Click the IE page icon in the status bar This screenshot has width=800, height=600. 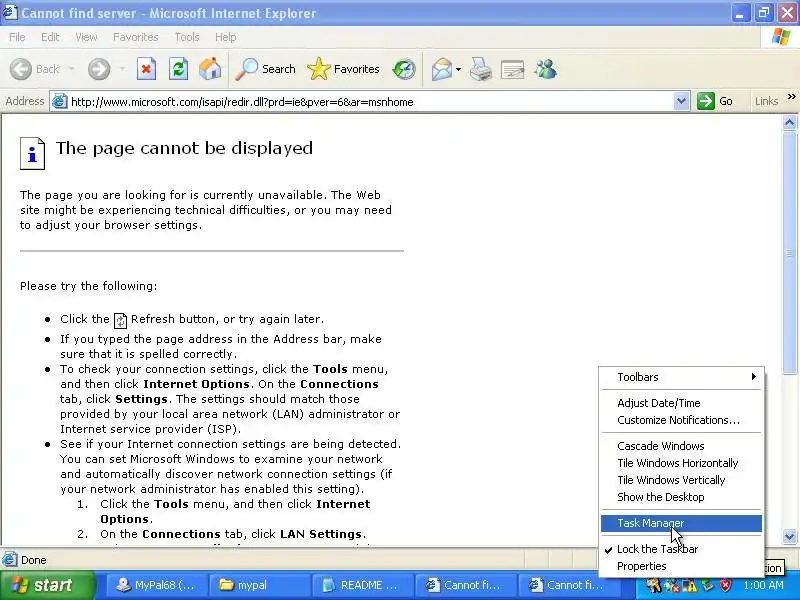[x=9, y=560]
